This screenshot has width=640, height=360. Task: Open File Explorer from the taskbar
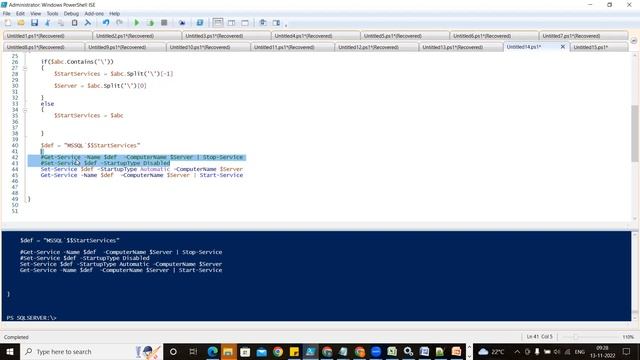pyautogui.click(x=228, y=351)
